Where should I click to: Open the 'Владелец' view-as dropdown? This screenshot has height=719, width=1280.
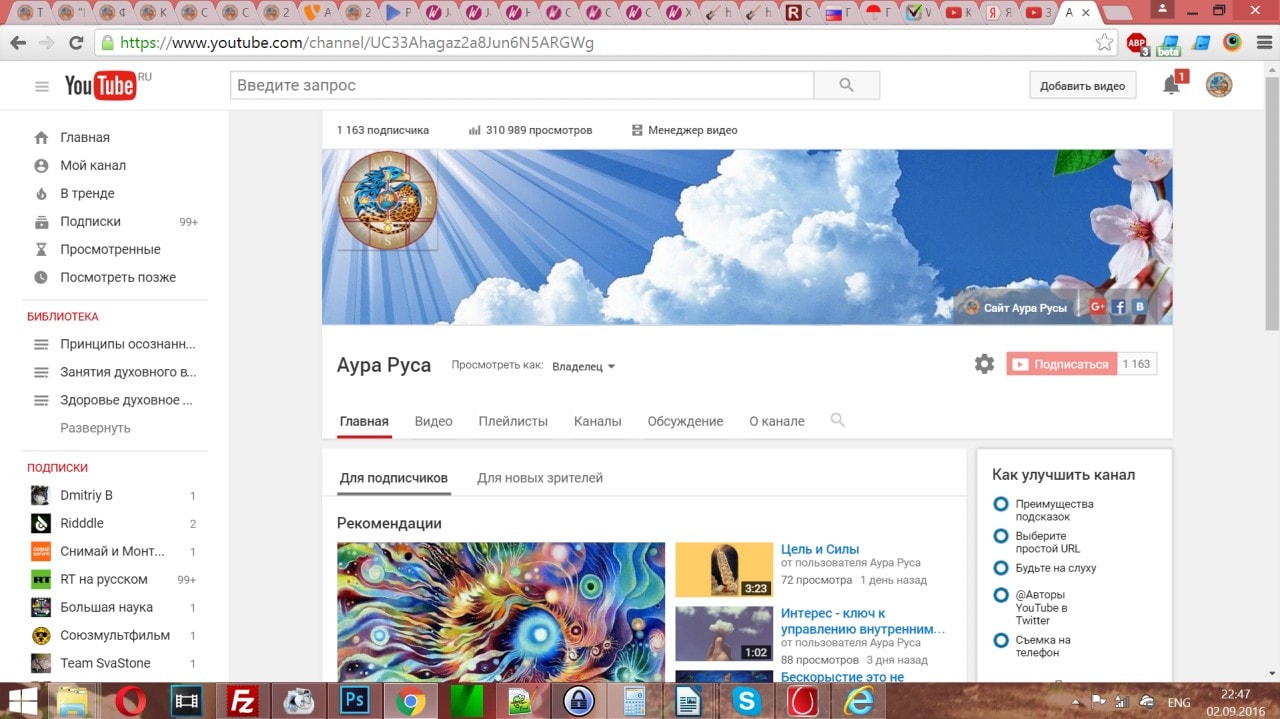pos(584,366)
